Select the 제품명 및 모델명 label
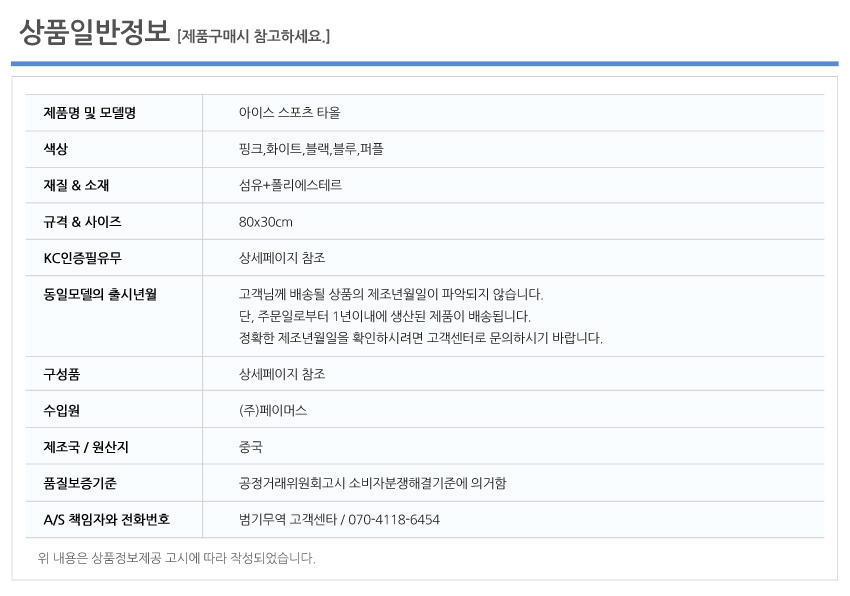This screenshot has width=850, height=596. [x=89, y=113]
